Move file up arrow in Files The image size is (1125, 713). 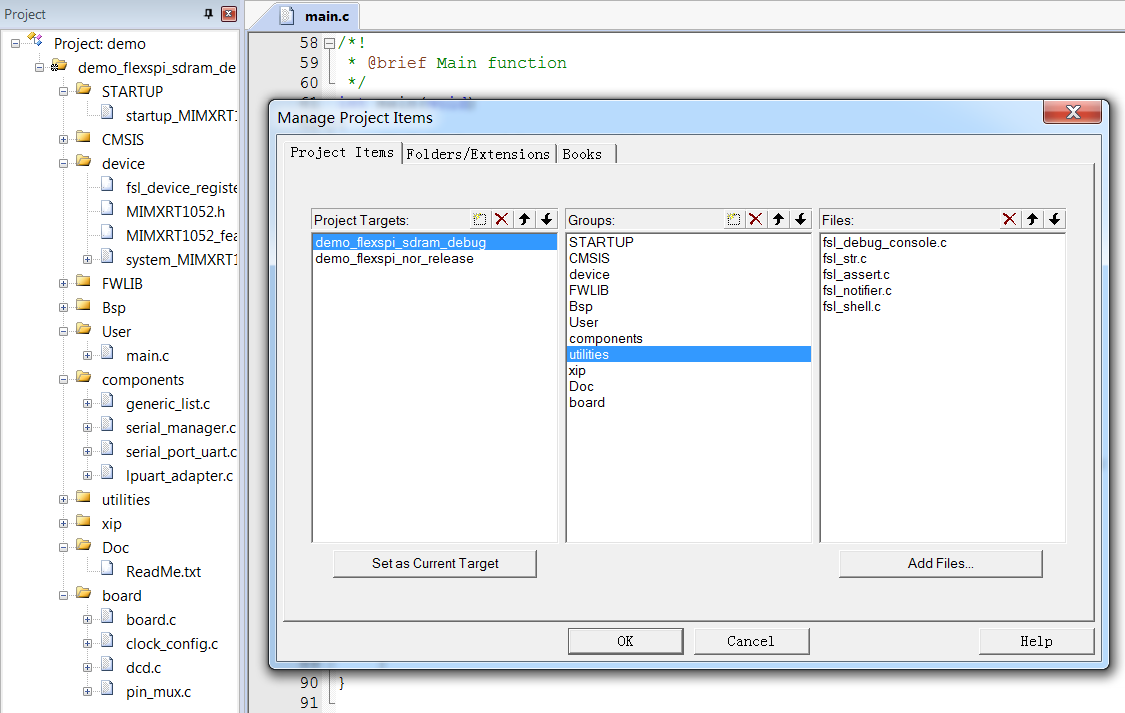(x=1032, y=219)
